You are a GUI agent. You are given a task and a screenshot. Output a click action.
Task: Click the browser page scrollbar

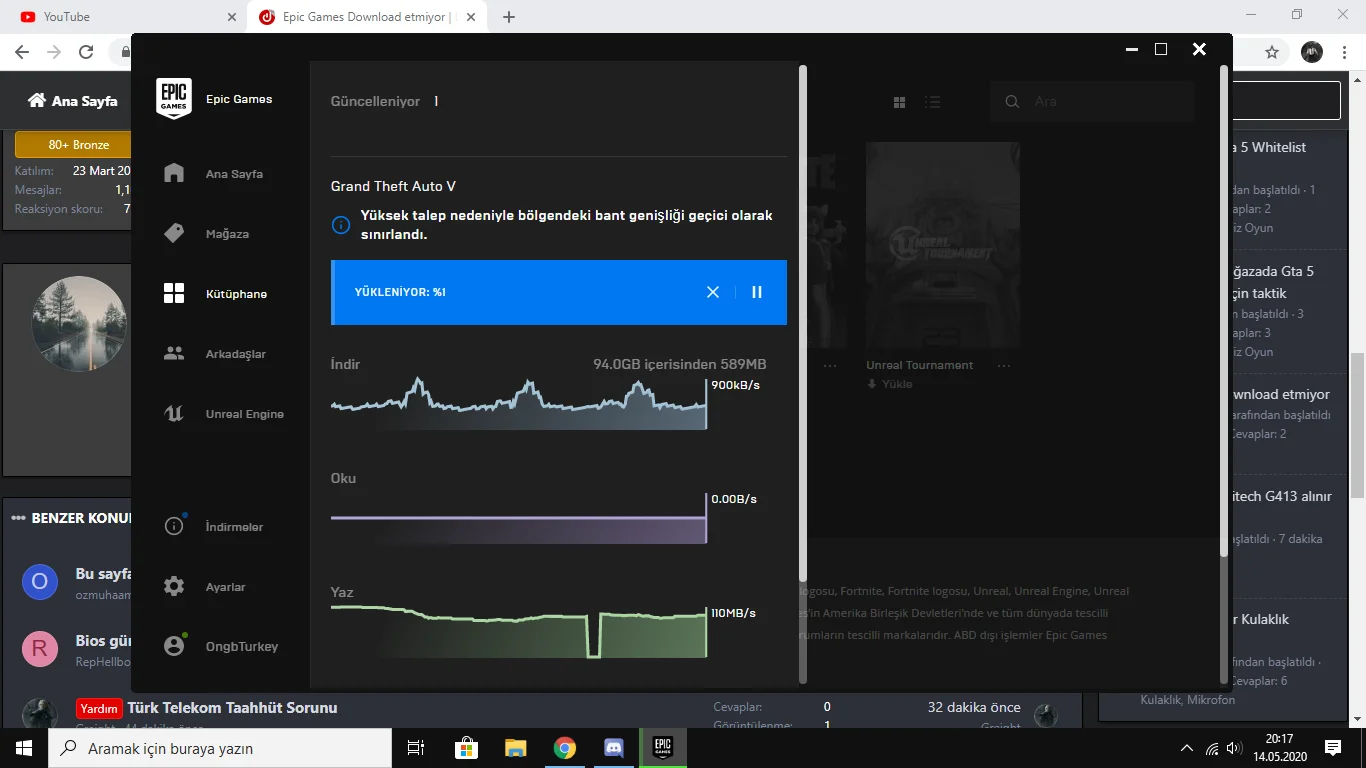pyautogui.click(x=1357, y=425)
